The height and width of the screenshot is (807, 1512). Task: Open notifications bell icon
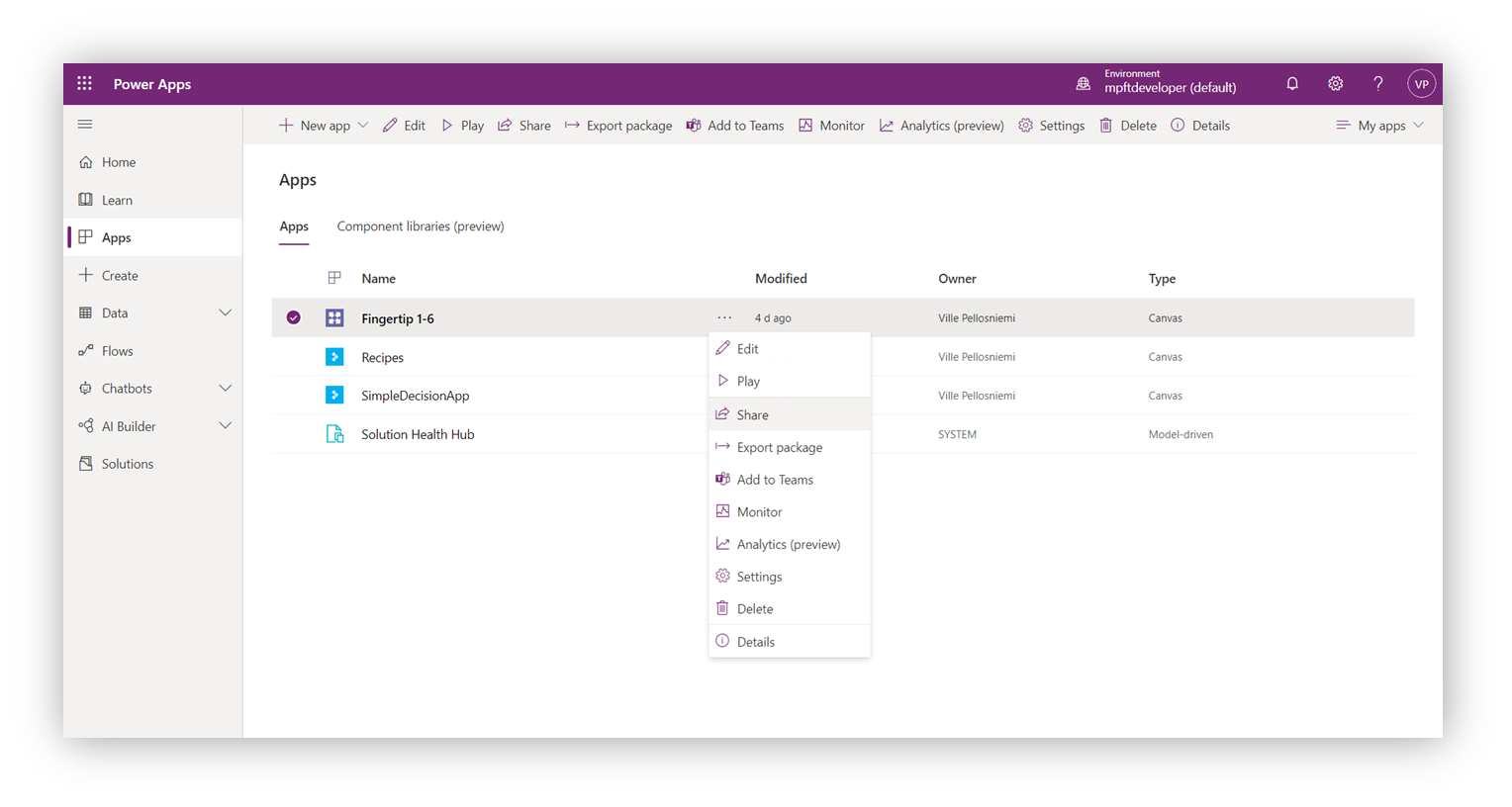click(1292, 84)
